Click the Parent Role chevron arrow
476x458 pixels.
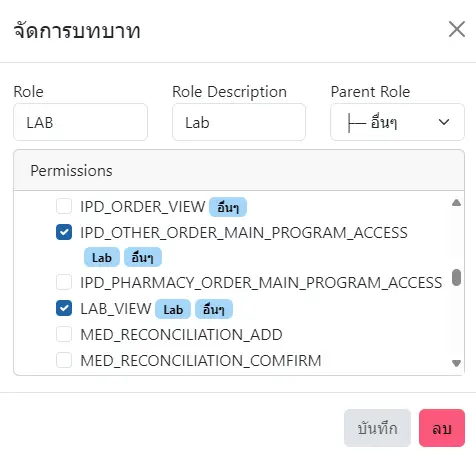[x=444, y=122]
